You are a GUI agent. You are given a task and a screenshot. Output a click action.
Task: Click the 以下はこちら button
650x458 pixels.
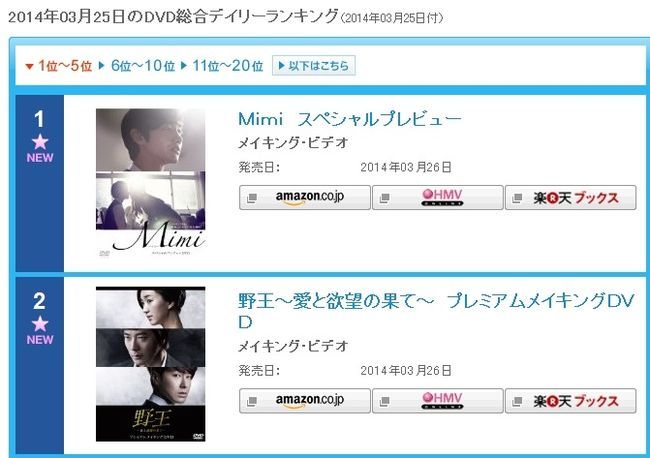(x=313, y=65)
